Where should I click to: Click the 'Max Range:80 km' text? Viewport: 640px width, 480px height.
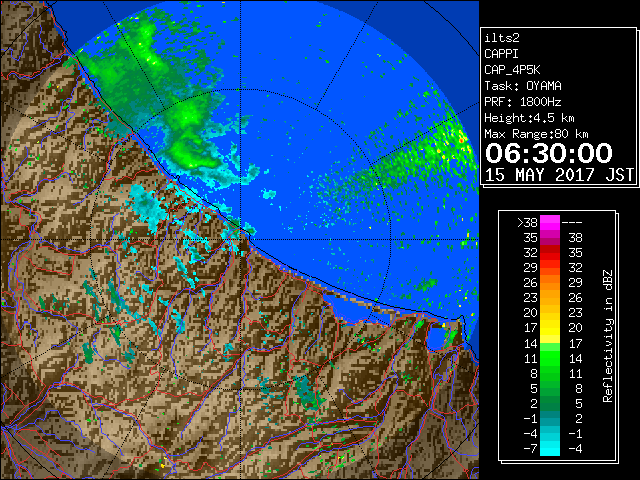coord(536,134)
